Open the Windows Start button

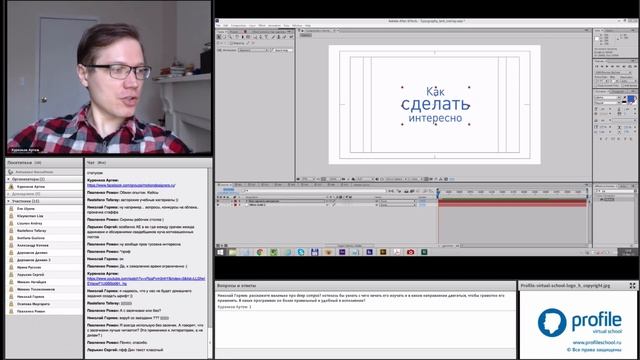click(220, 252)
